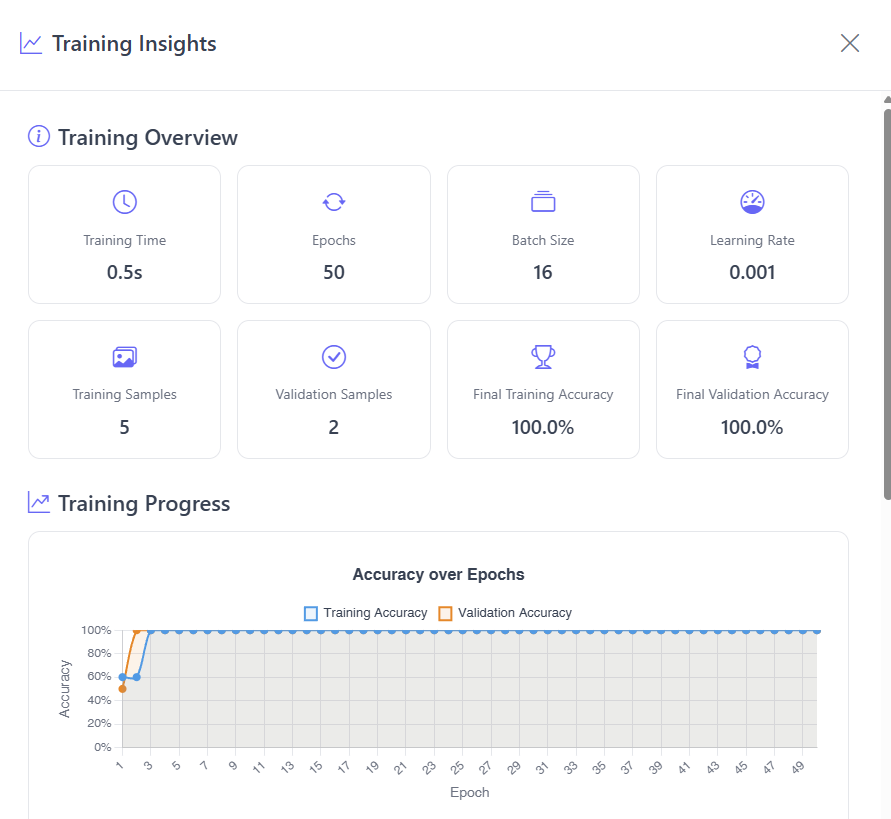
Task: Click the Learning Rate gauge icon
Action: [x=752, y=201]
